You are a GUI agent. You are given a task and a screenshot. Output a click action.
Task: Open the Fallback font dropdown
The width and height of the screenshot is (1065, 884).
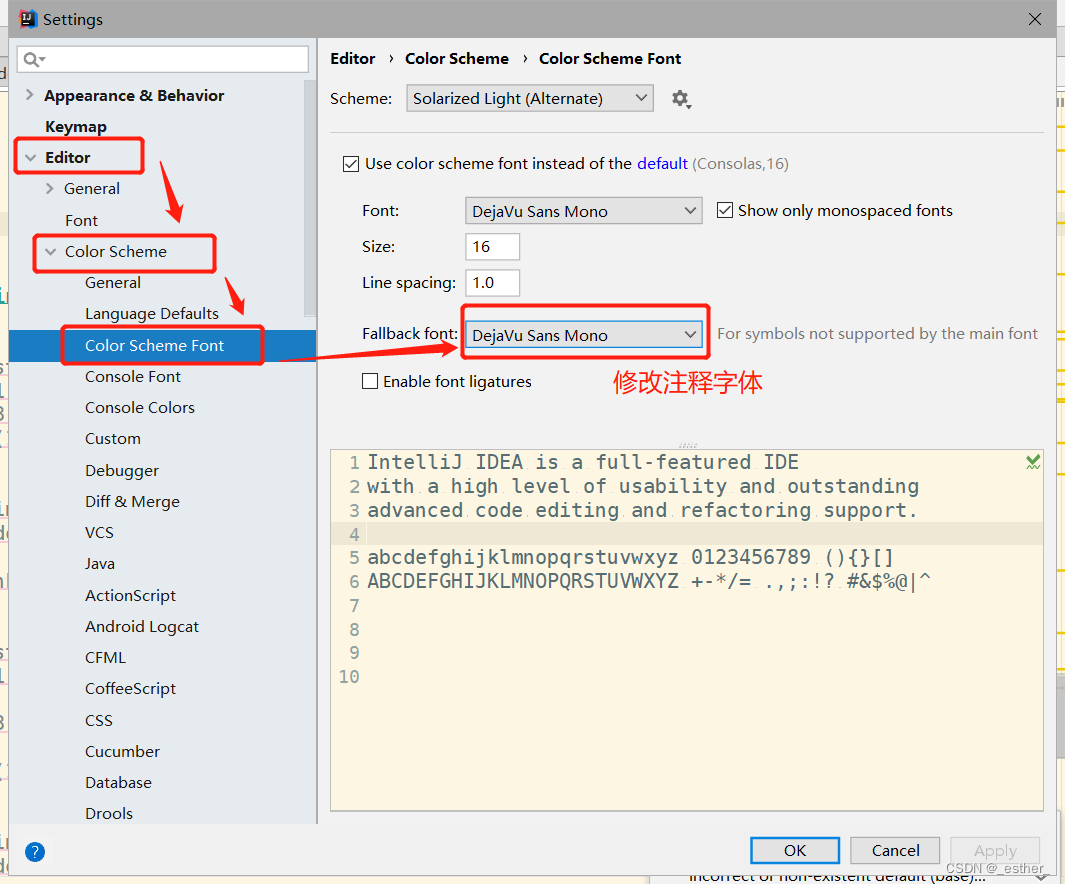pos(583,335)
